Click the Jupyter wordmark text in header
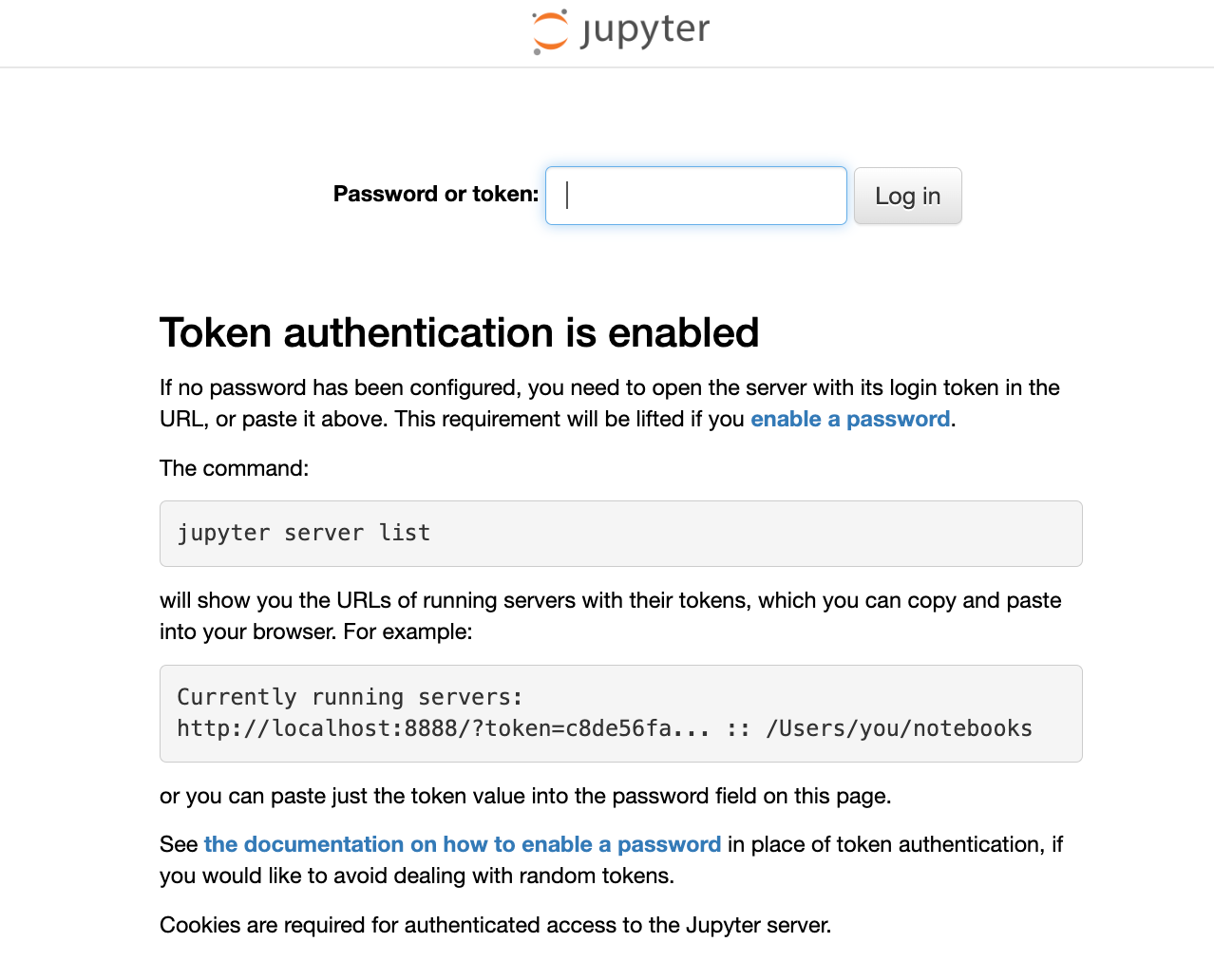1214x980 pixels. pyautogui.click(x=645, y=30)
